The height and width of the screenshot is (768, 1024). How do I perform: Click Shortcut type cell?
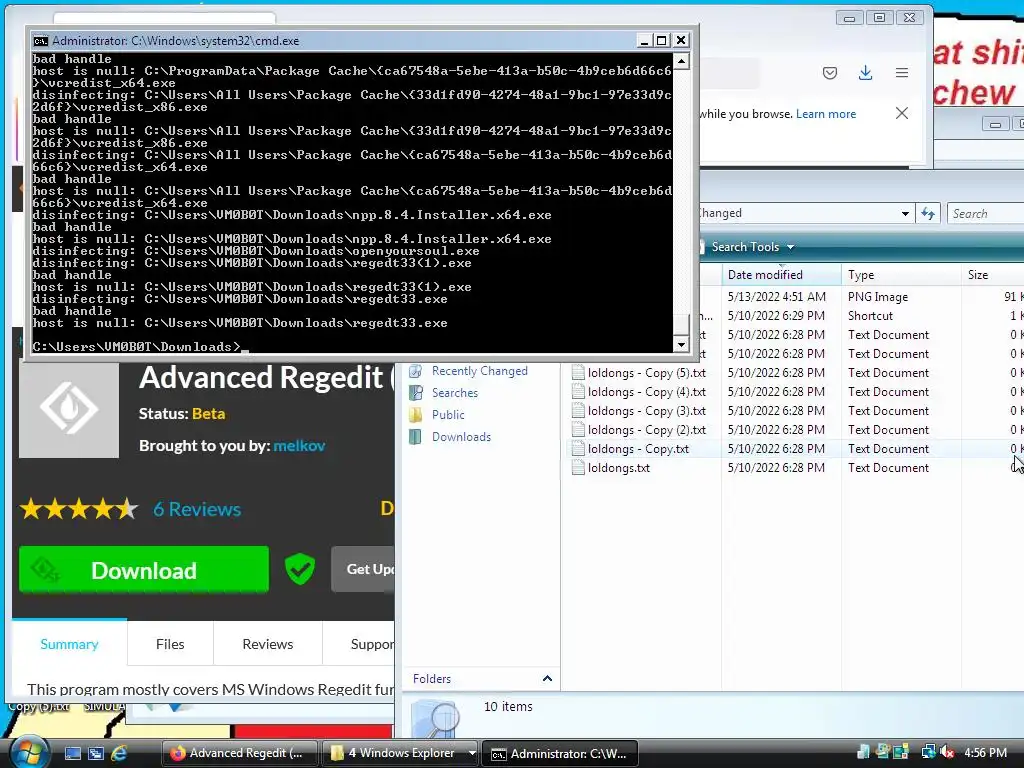(870, 315)
